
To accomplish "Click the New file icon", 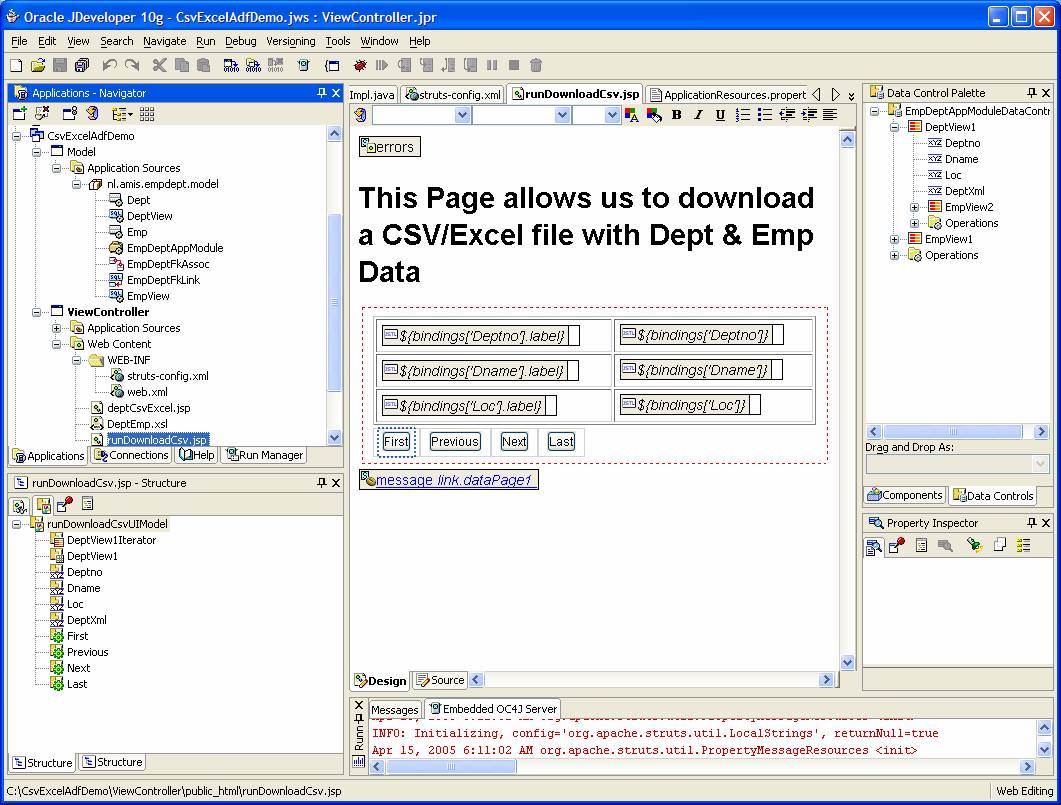I will click(16, 65).
